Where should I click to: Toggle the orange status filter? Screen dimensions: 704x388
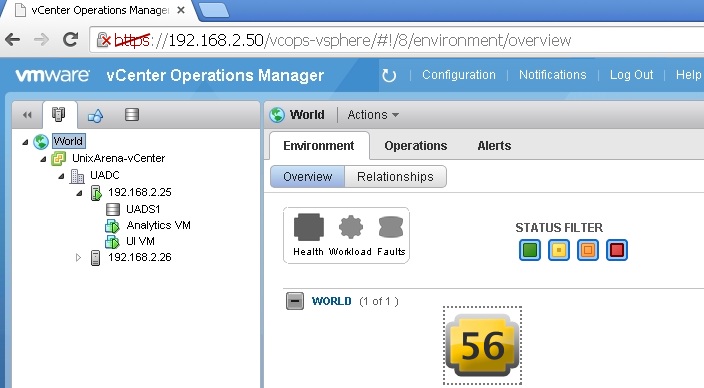click(x=588, y=250)
